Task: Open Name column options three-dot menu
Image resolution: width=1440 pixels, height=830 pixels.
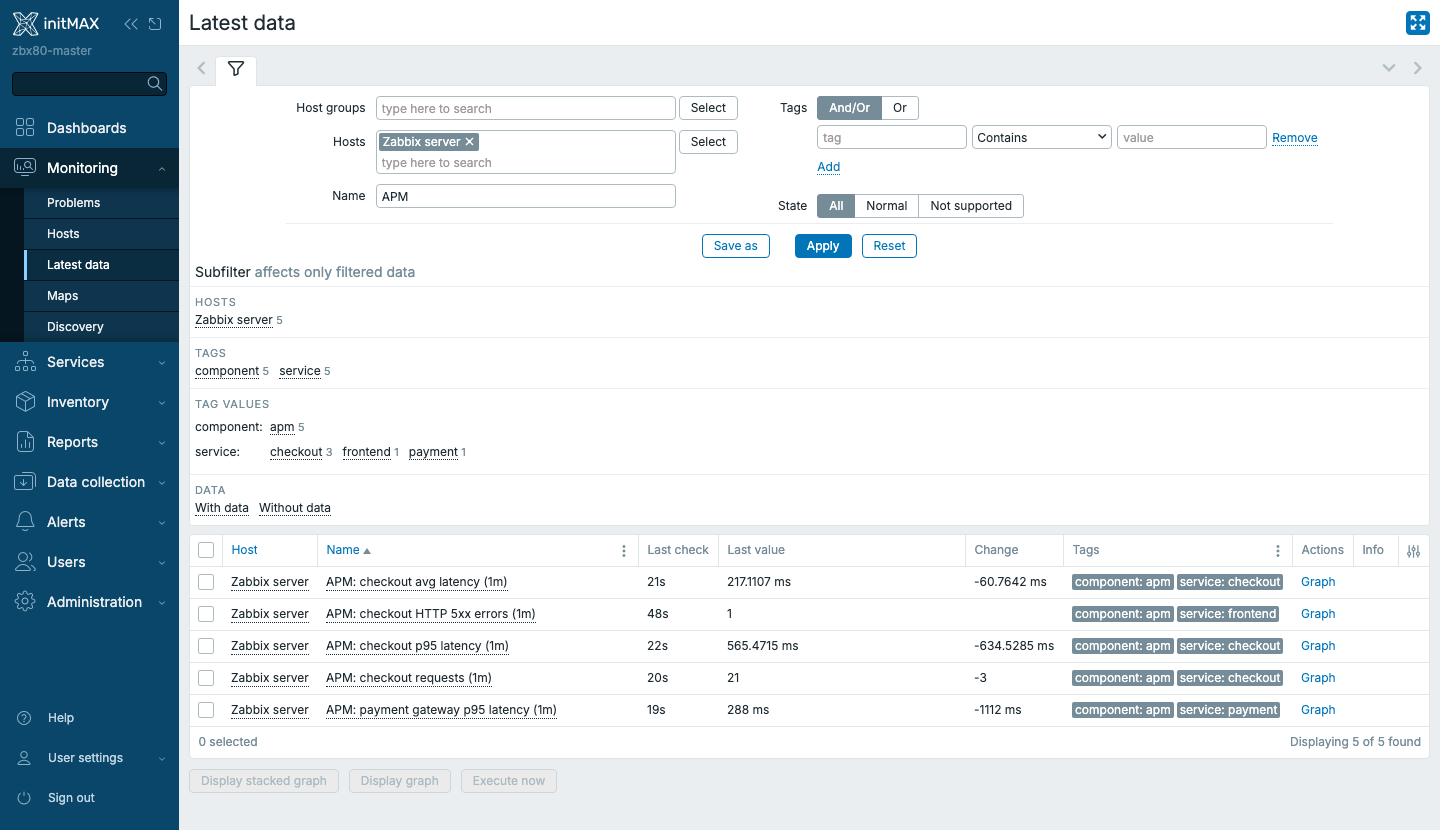Action: click(624, 551)
